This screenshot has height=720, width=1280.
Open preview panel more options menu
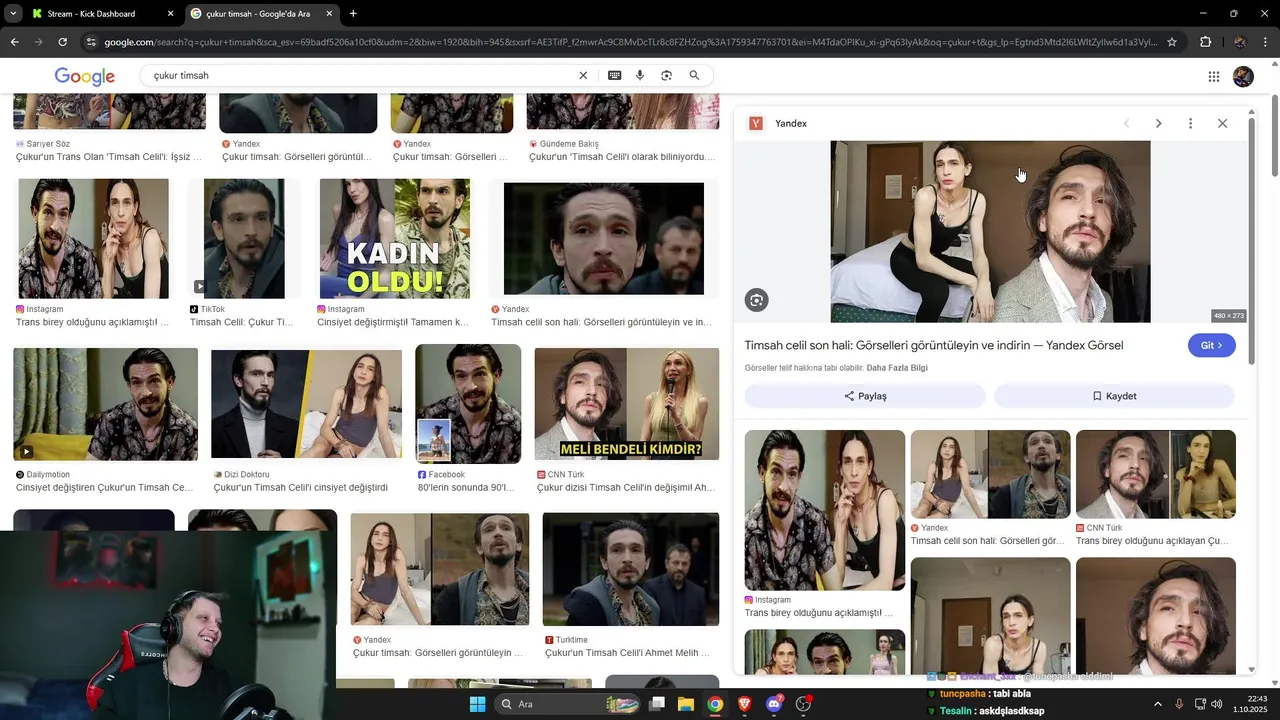pyautogui.click(x=1190, y=124)
